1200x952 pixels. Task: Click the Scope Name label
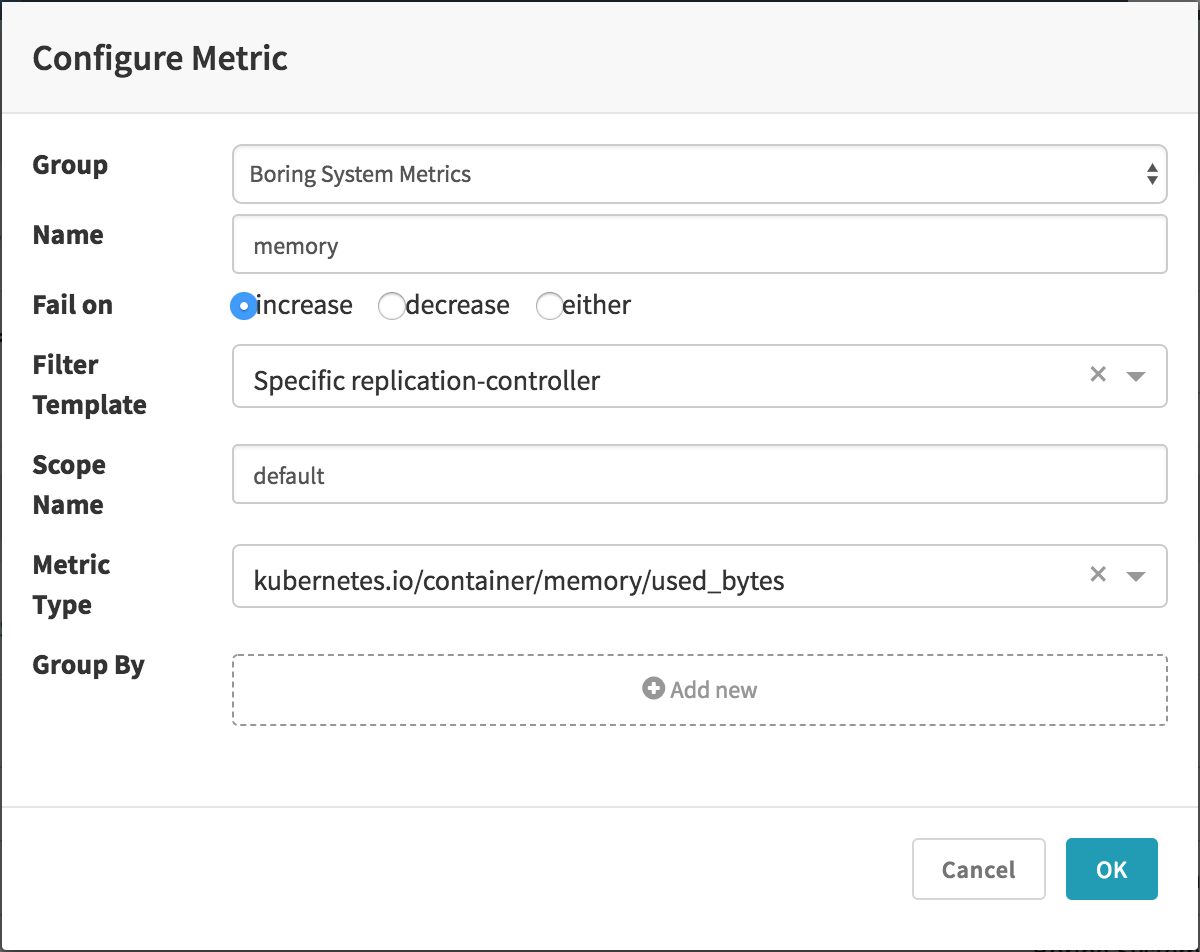(x=69, y=485)
